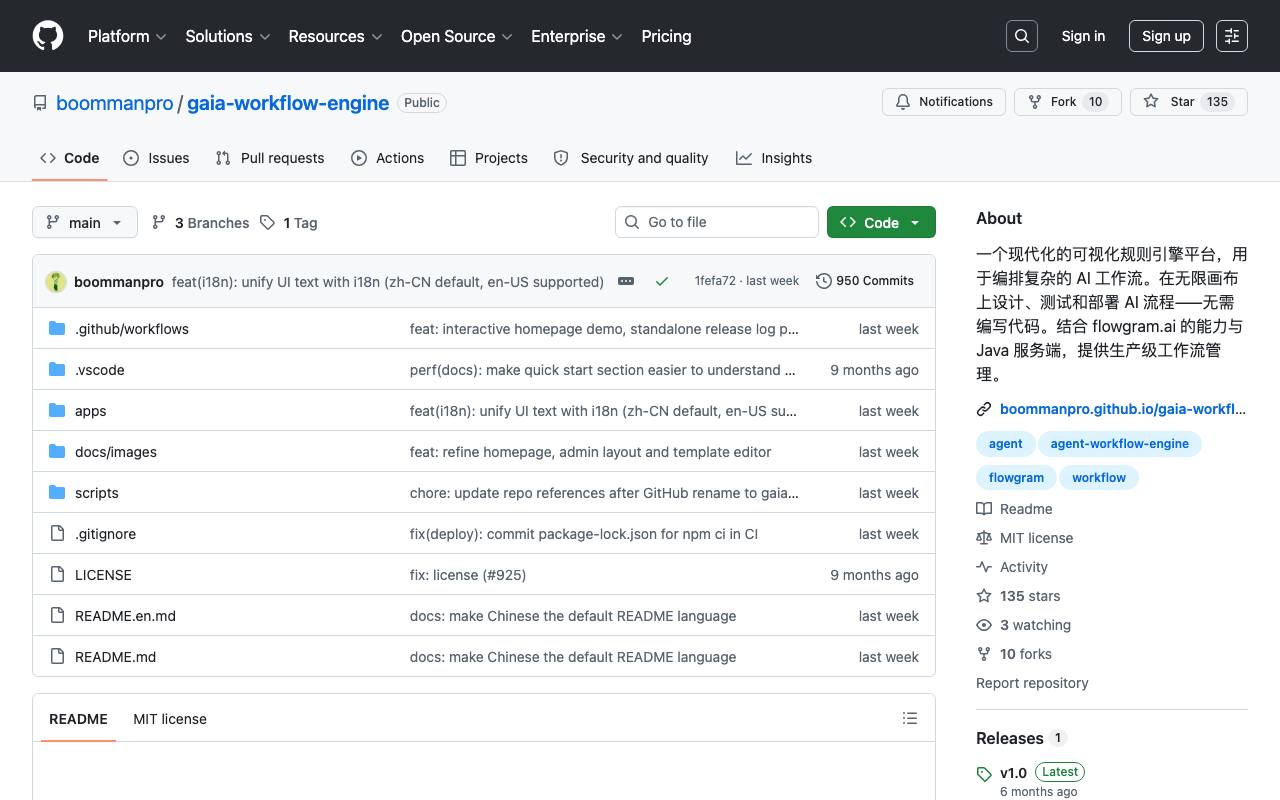Image resolution: width=1280 pixels, height=800 pixels.
Task: Expand the Resources menu
Action: (x=335, y=36)
